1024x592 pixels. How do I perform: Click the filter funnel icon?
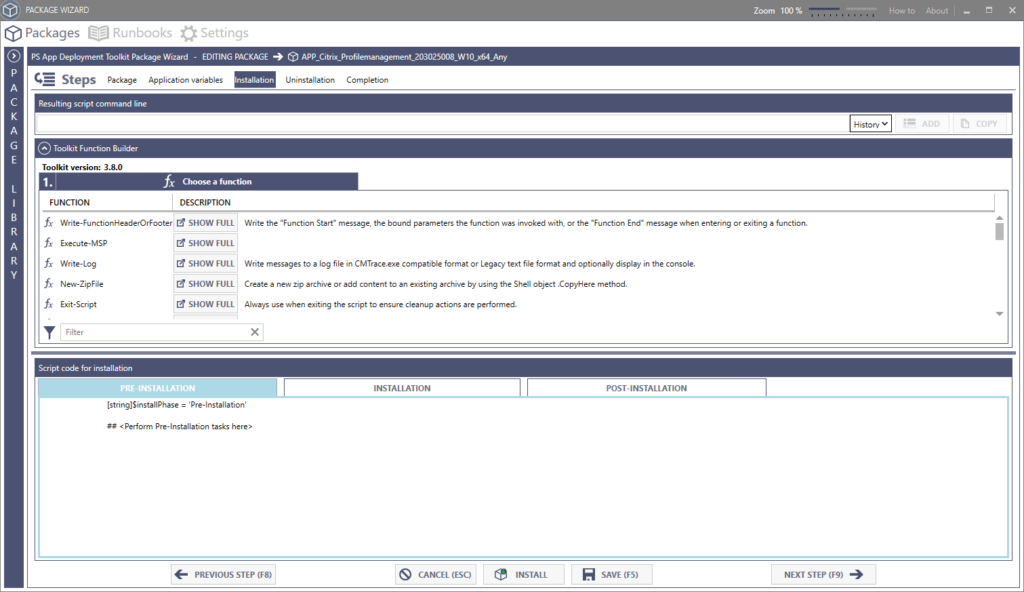point(49,333)
